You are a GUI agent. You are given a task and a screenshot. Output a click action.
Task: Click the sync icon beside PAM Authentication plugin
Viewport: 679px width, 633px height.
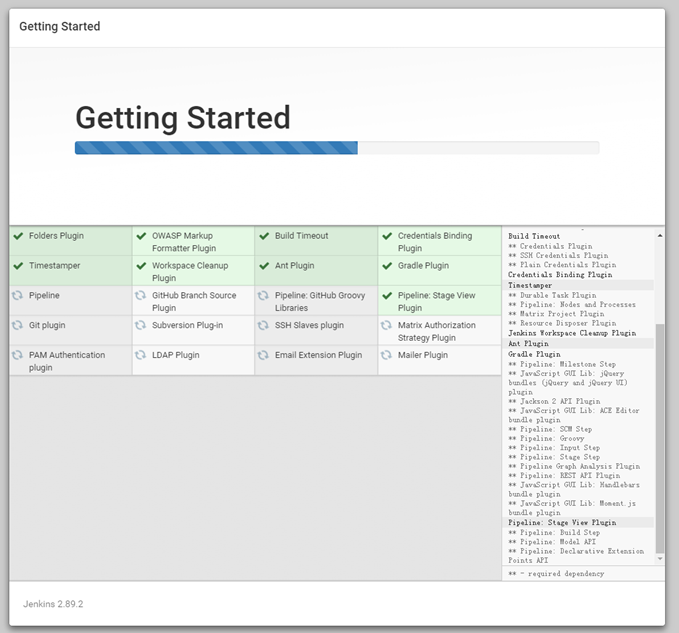pyautogui.click(x=18, y=355)
